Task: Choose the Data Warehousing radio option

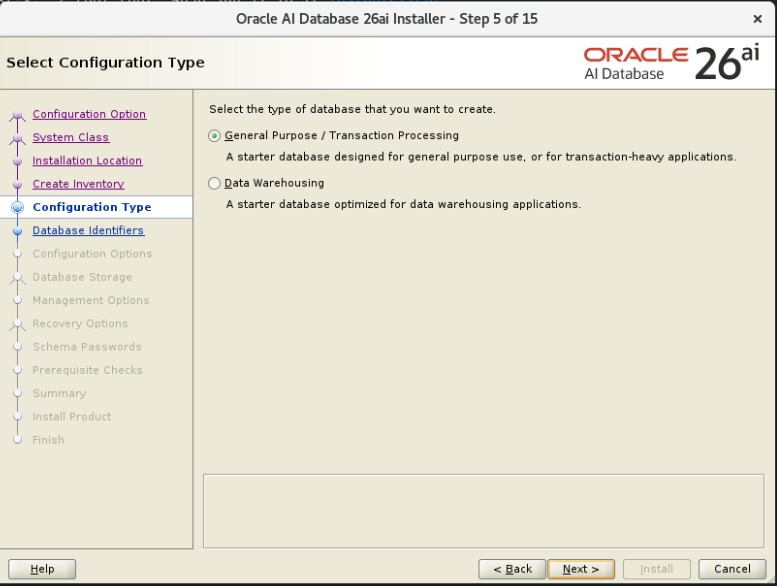Action: click(x=214, y=183)
